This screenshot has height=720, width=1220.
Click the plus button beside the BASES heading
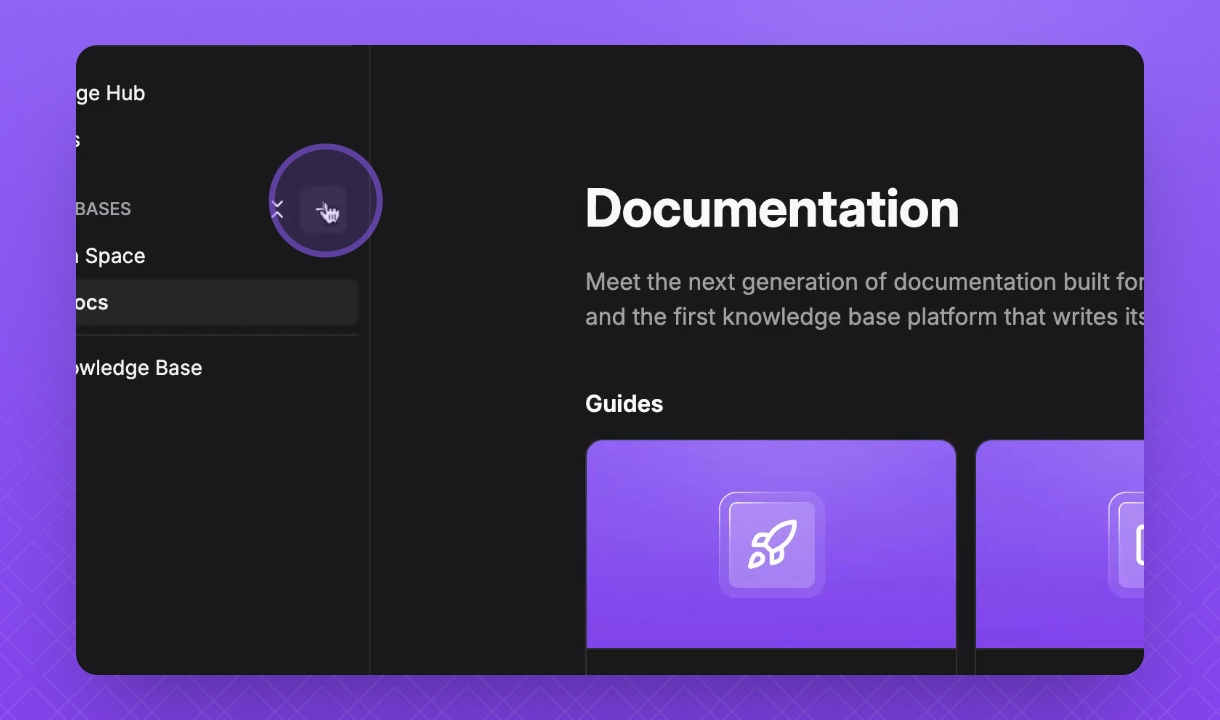pos(323,209)
